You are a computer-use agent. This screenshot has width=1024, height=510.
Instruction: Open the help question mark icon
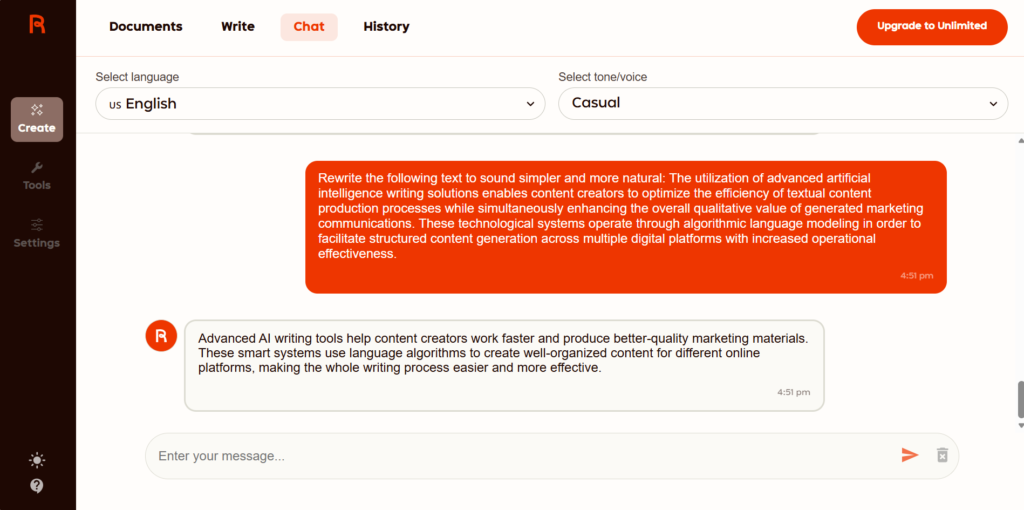pos(37,486)
